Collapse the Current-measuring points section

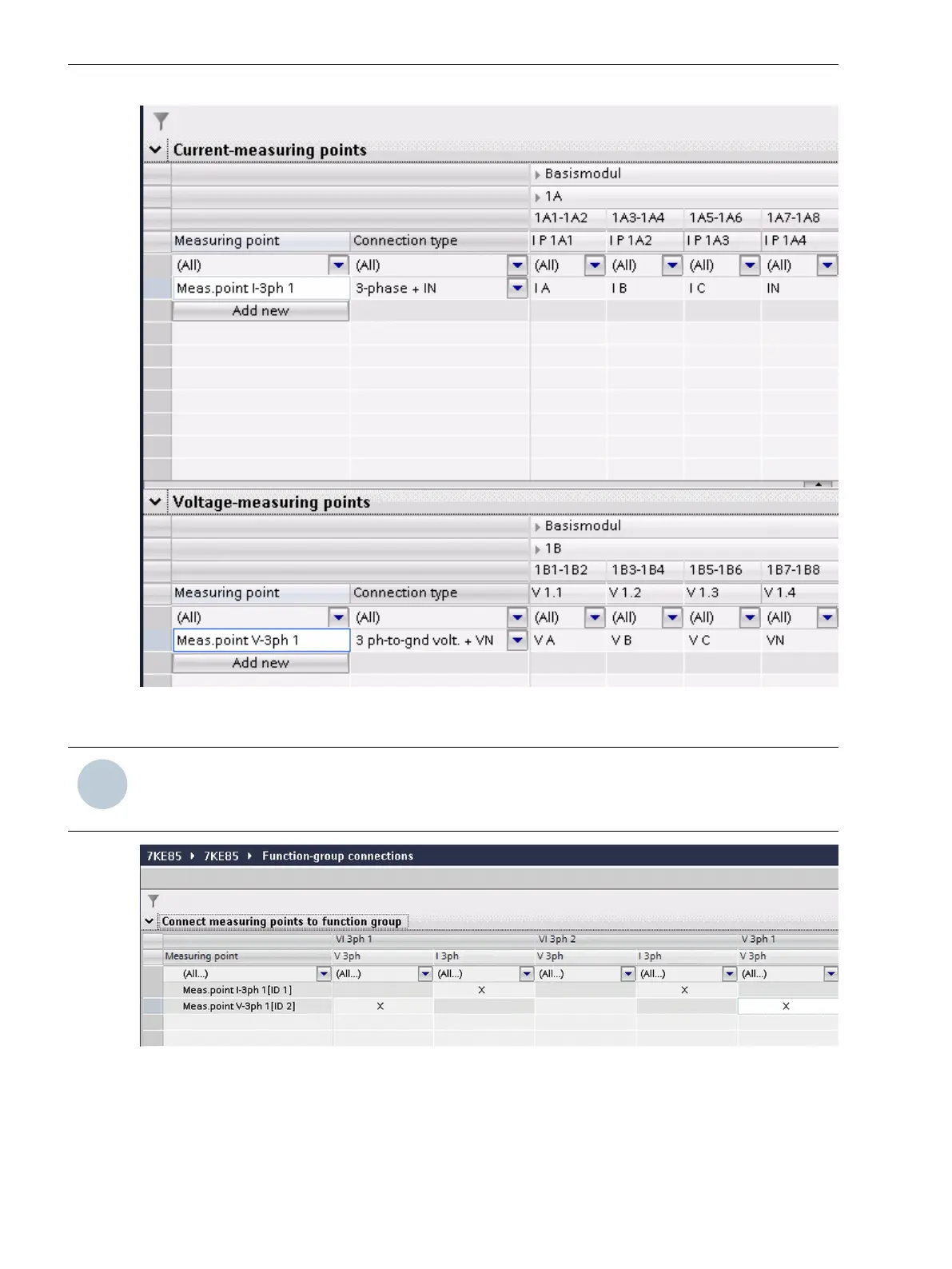point(155,150)
